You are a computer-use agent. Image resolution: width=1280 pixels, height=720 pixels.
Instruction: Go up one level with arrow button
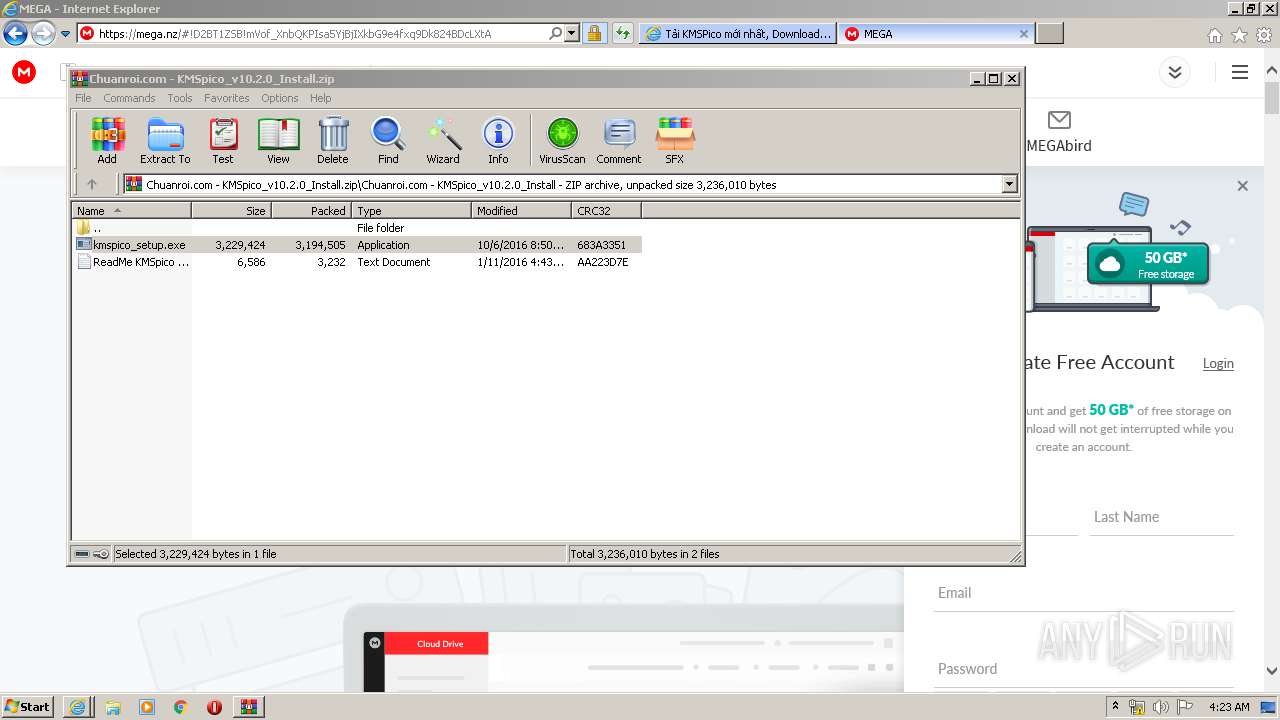(92, 184)
